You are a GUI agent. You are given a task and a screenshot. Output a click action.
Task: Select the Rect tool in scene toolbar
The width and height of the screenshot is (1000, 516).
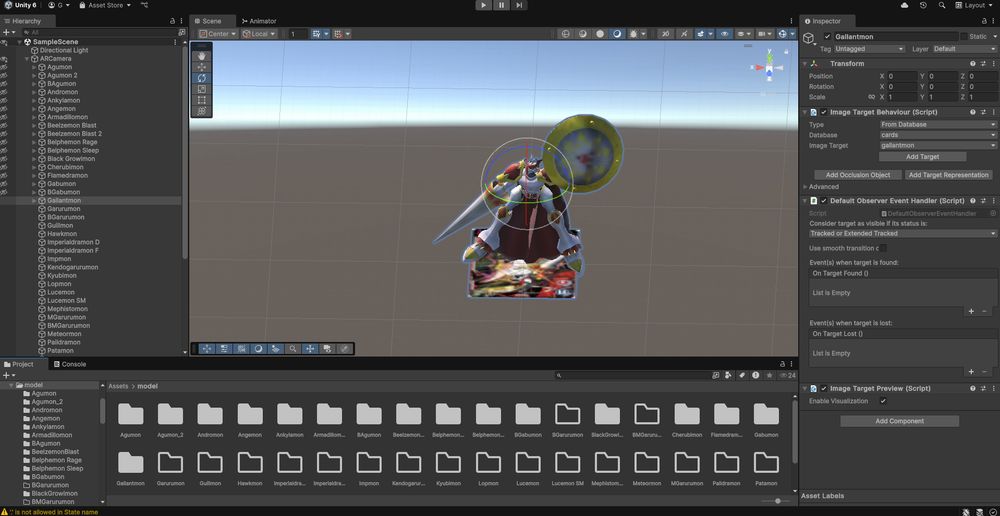202,100
